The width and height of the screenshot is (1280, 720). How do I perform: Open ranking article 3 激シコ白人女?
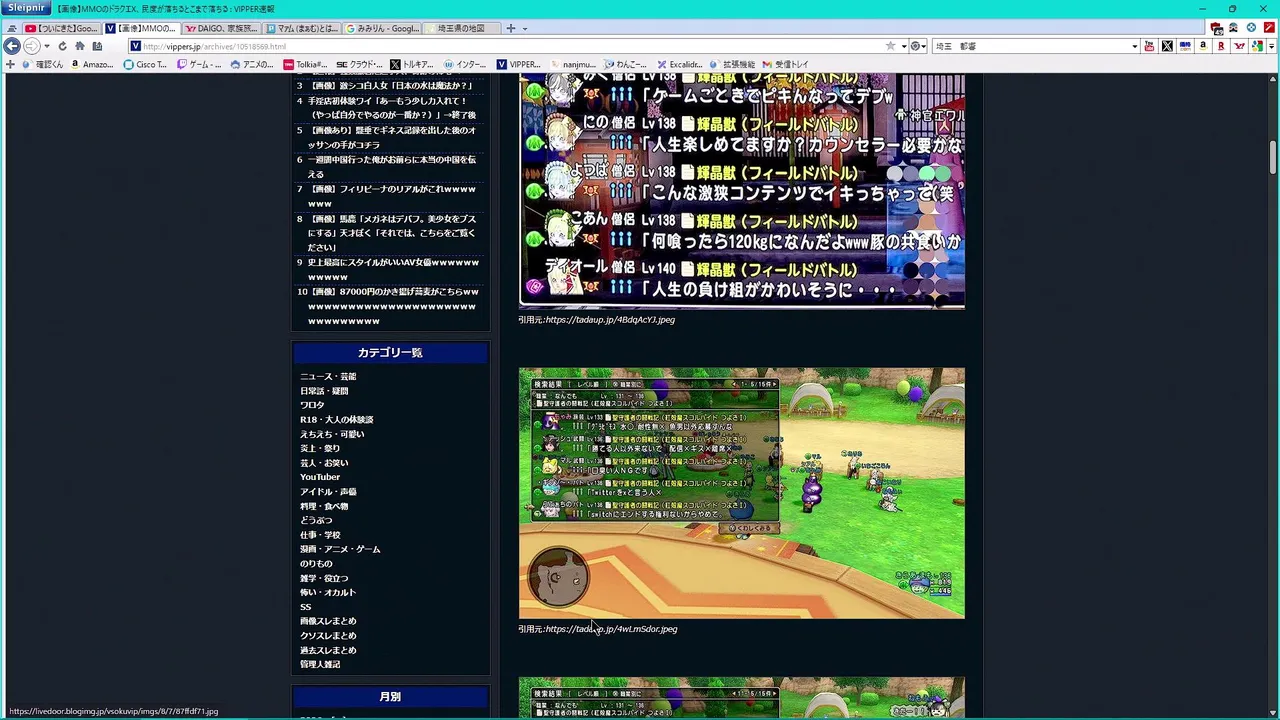tap(390, 86)
